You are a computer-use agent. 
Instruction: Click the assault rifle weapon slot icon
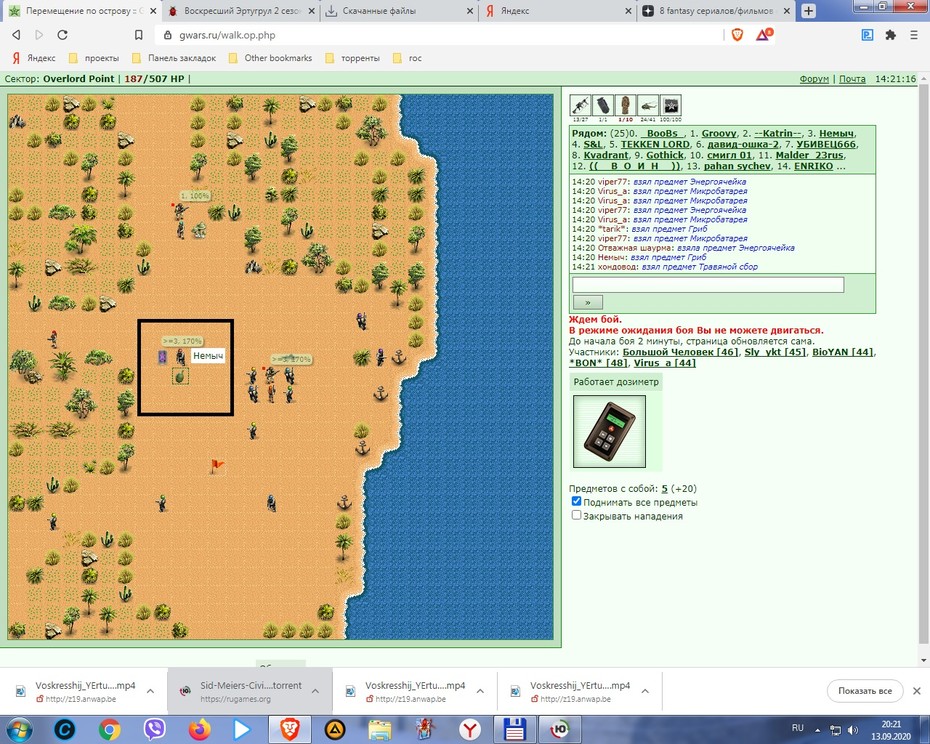coord(579,105)
